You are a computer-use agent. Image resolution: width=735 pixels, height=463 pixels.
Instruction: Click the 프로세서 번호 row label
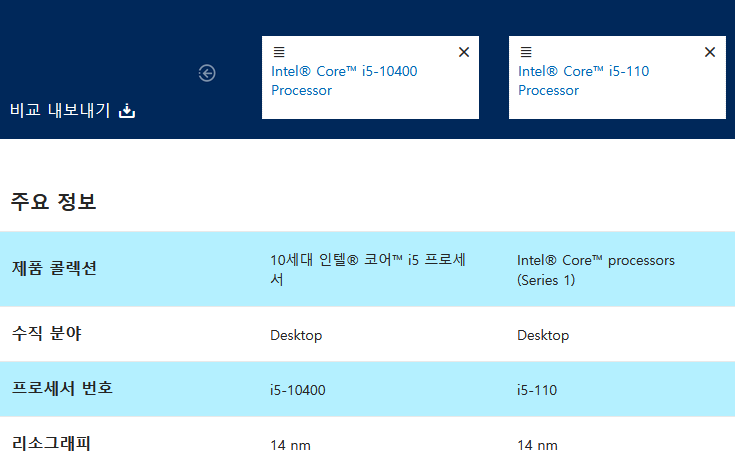pos(62,388)
